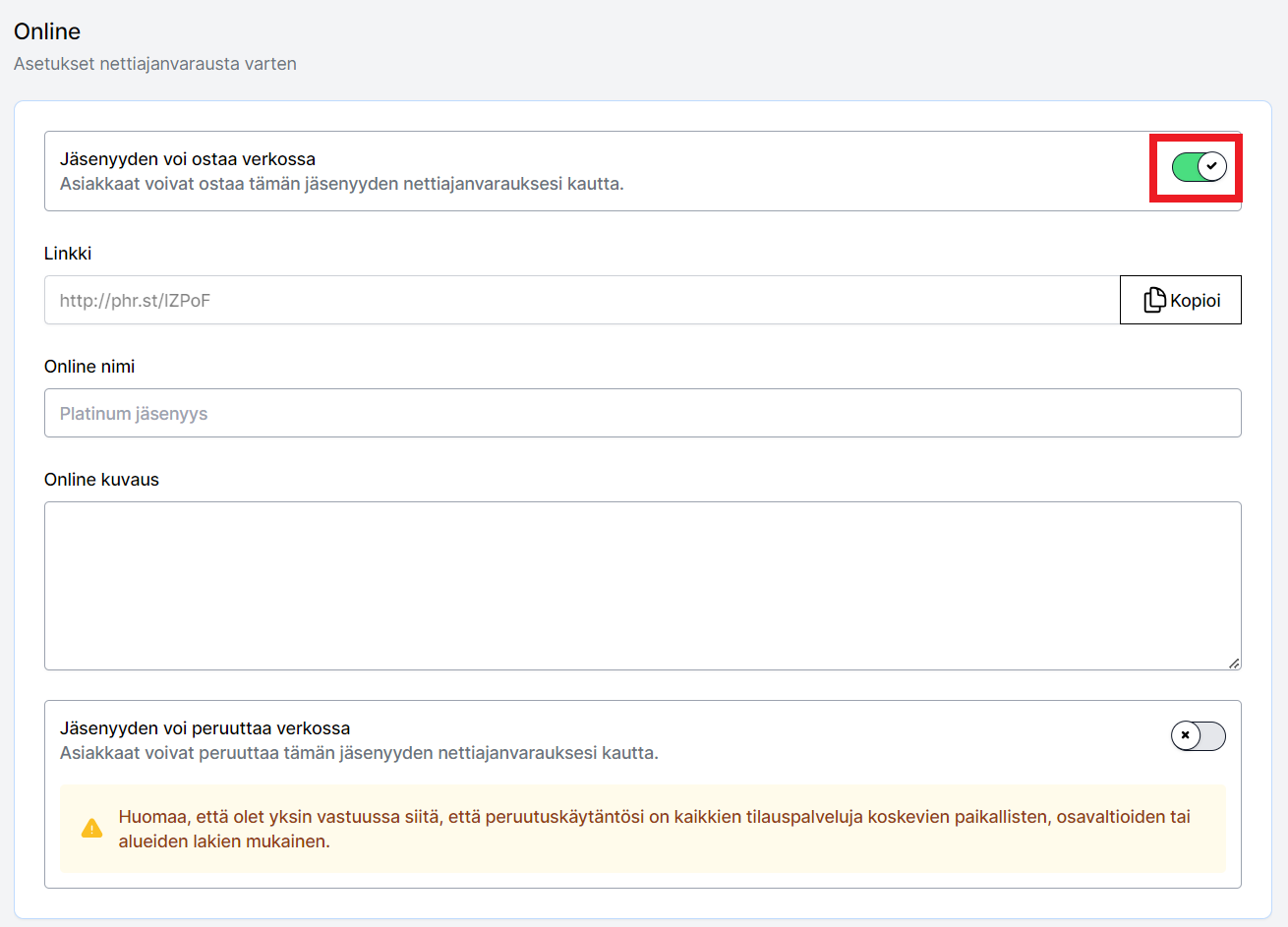Click the checkmark knob on the green toggle
Image resolution: width=1288 pixels, height=927 pixels.
(1212, 167)
